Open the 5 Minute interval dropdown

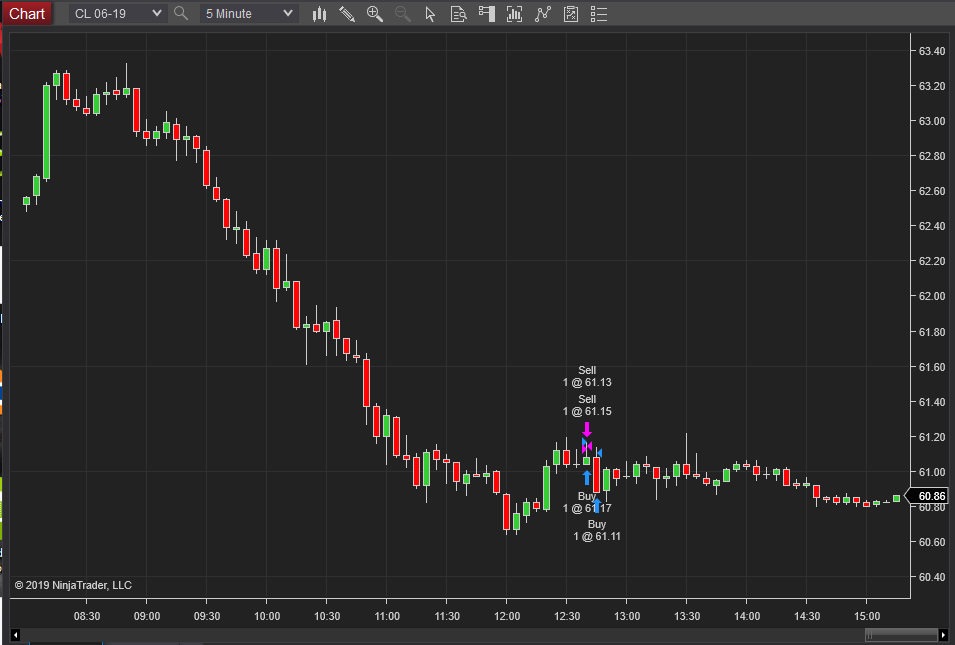[249, 13]
